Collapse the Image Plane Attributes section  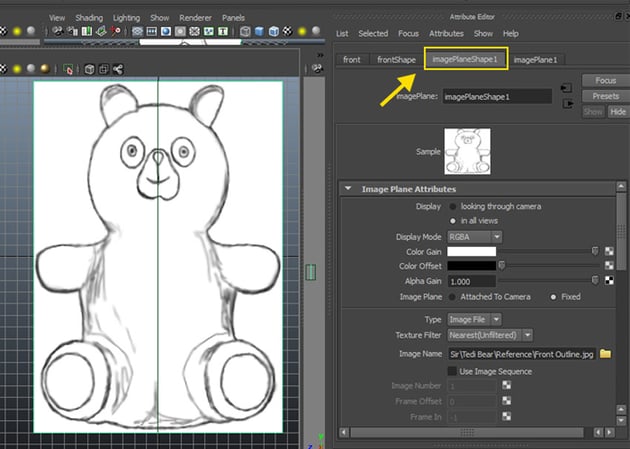348,188
